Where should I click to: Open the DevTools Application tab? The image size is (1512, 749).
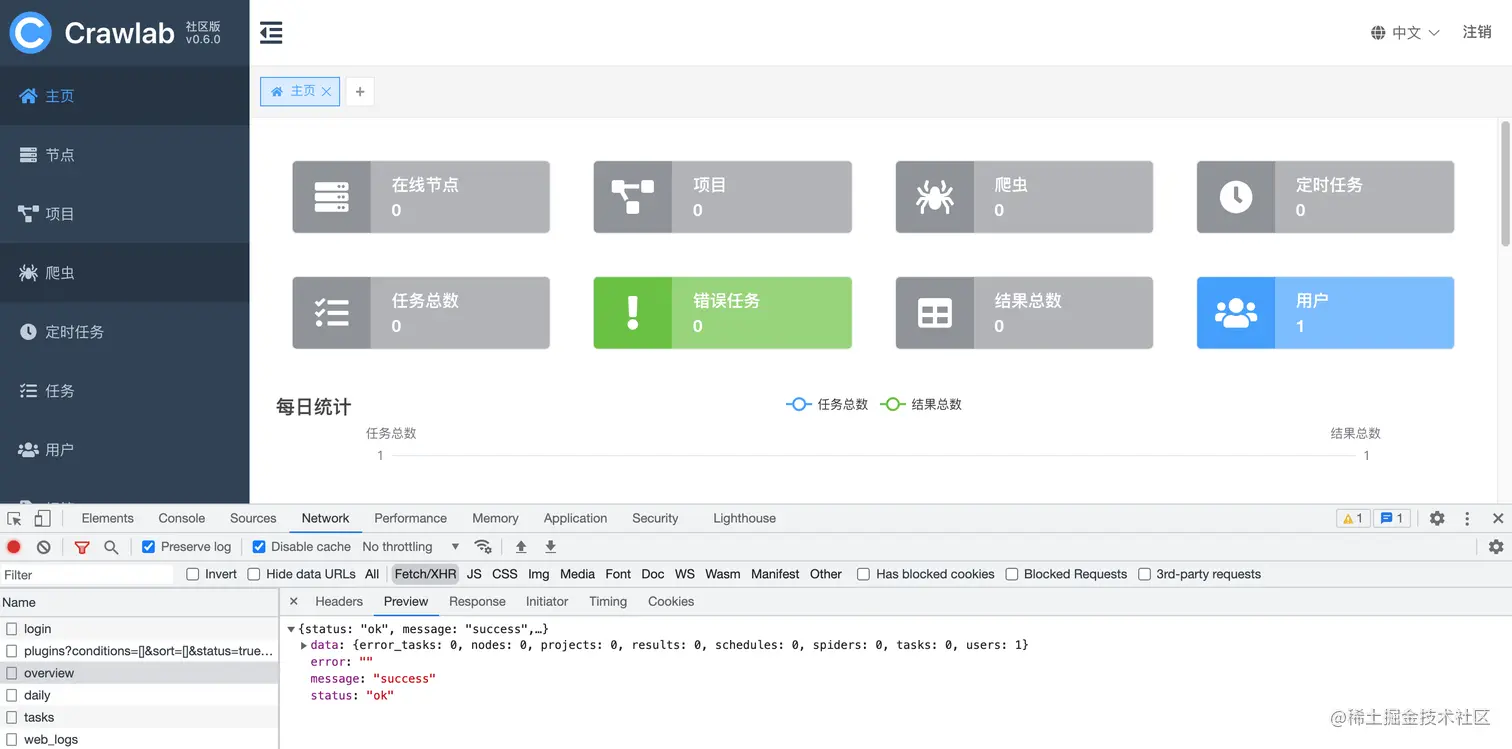coord(575,518)
